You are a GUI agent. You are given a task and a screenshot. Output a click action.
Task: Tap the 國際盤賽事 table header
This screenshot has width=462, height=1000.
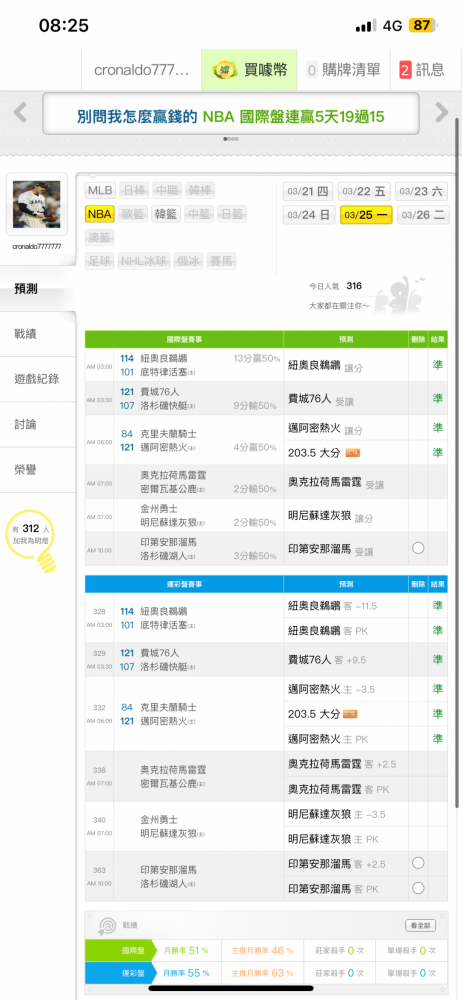click(184, 340)
